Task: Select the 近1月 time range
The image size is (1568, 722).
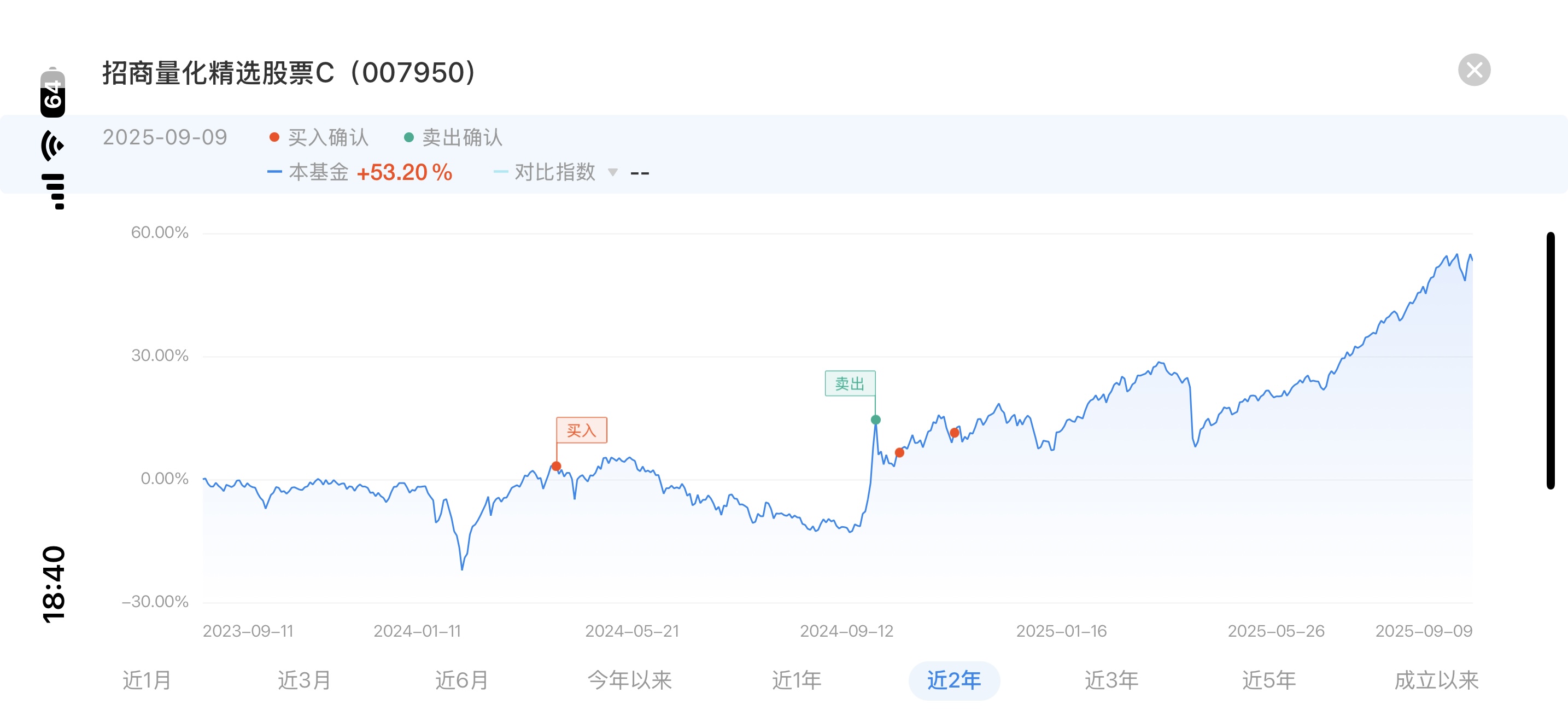Action: [x=147, y=680]
